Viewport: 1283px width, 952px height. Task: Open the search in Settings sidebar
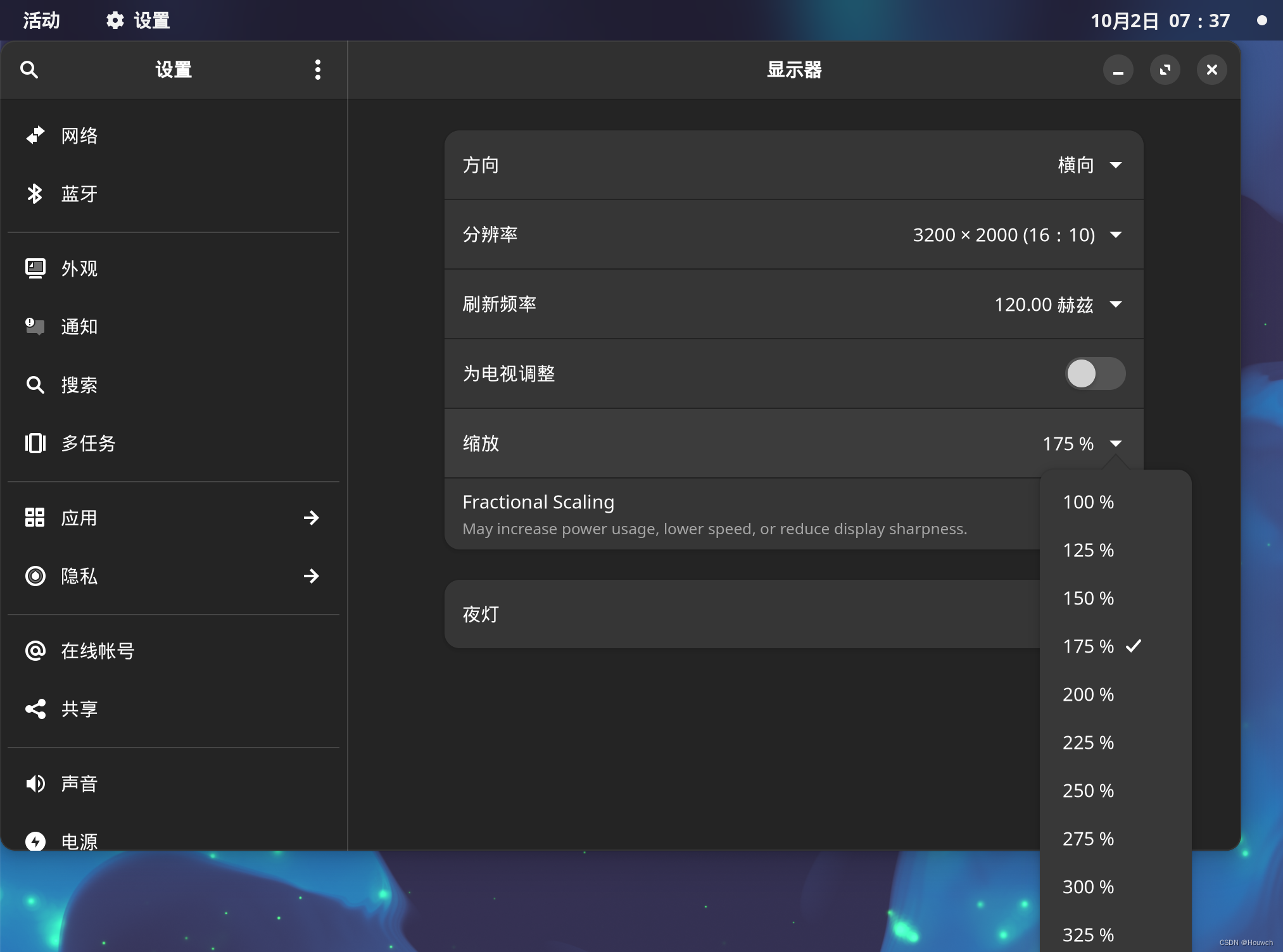29,70
